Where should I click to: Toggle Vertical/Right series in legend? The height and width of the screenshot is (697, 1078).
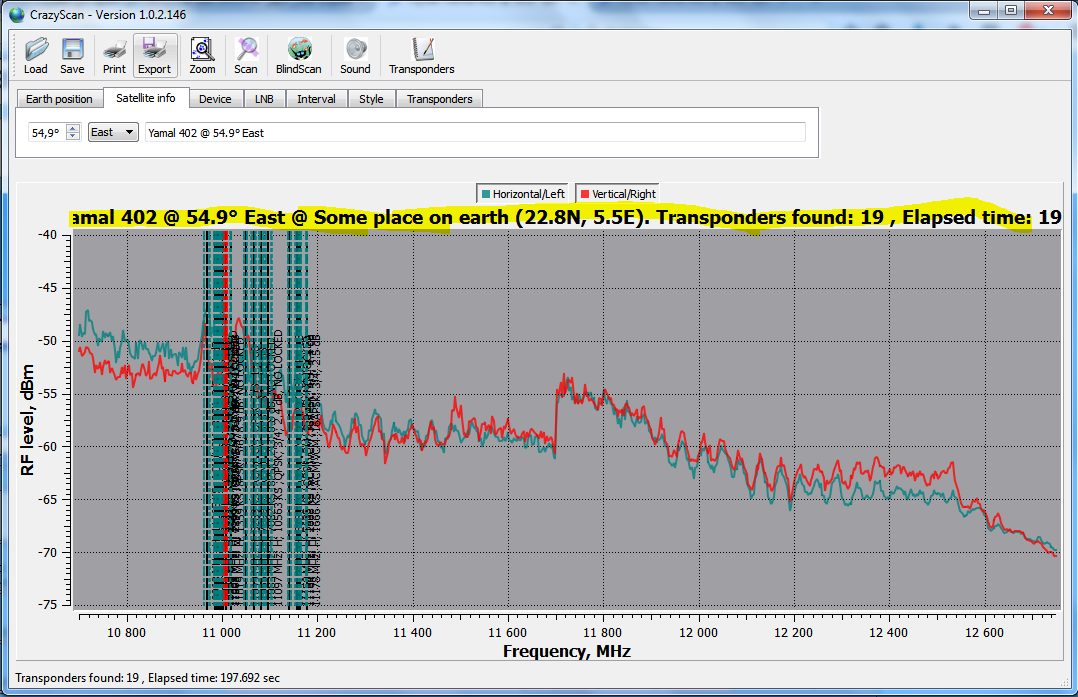[x=617, y=194]
